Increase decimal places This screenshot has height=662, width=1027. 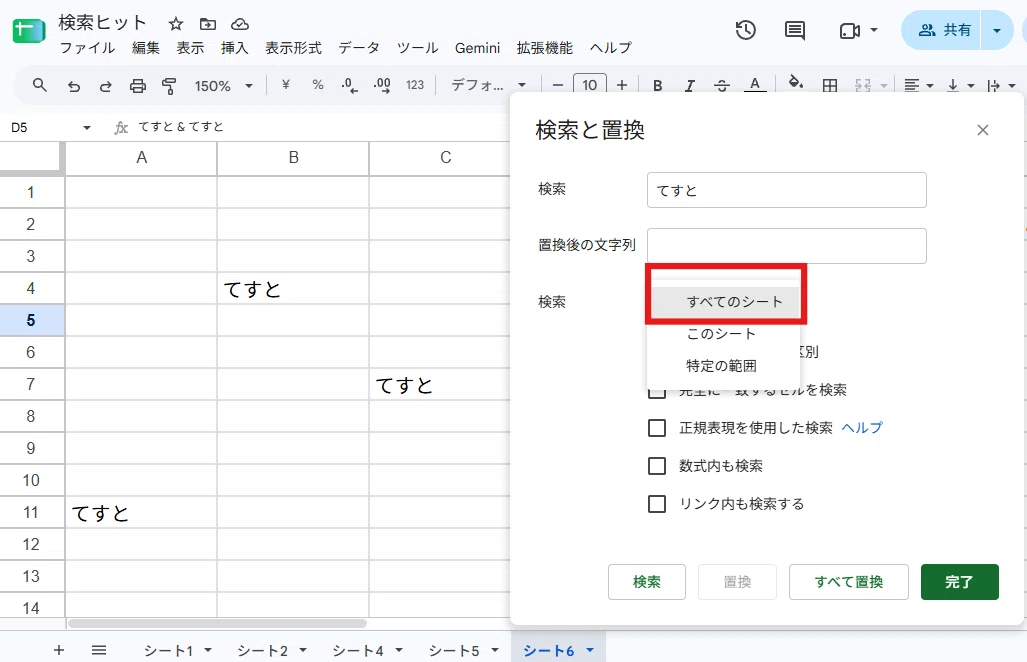(x=382, y=86)
